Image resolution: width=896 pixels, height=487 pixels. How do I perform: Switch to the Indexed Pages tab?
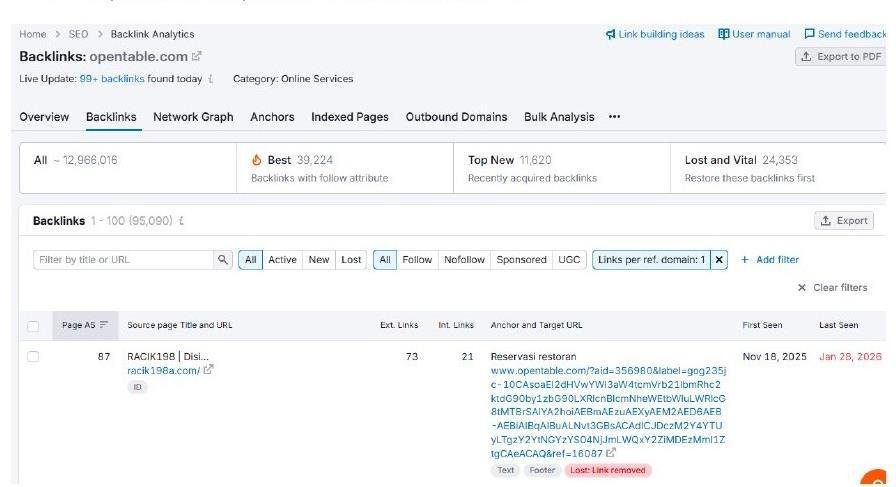point(350,117)
